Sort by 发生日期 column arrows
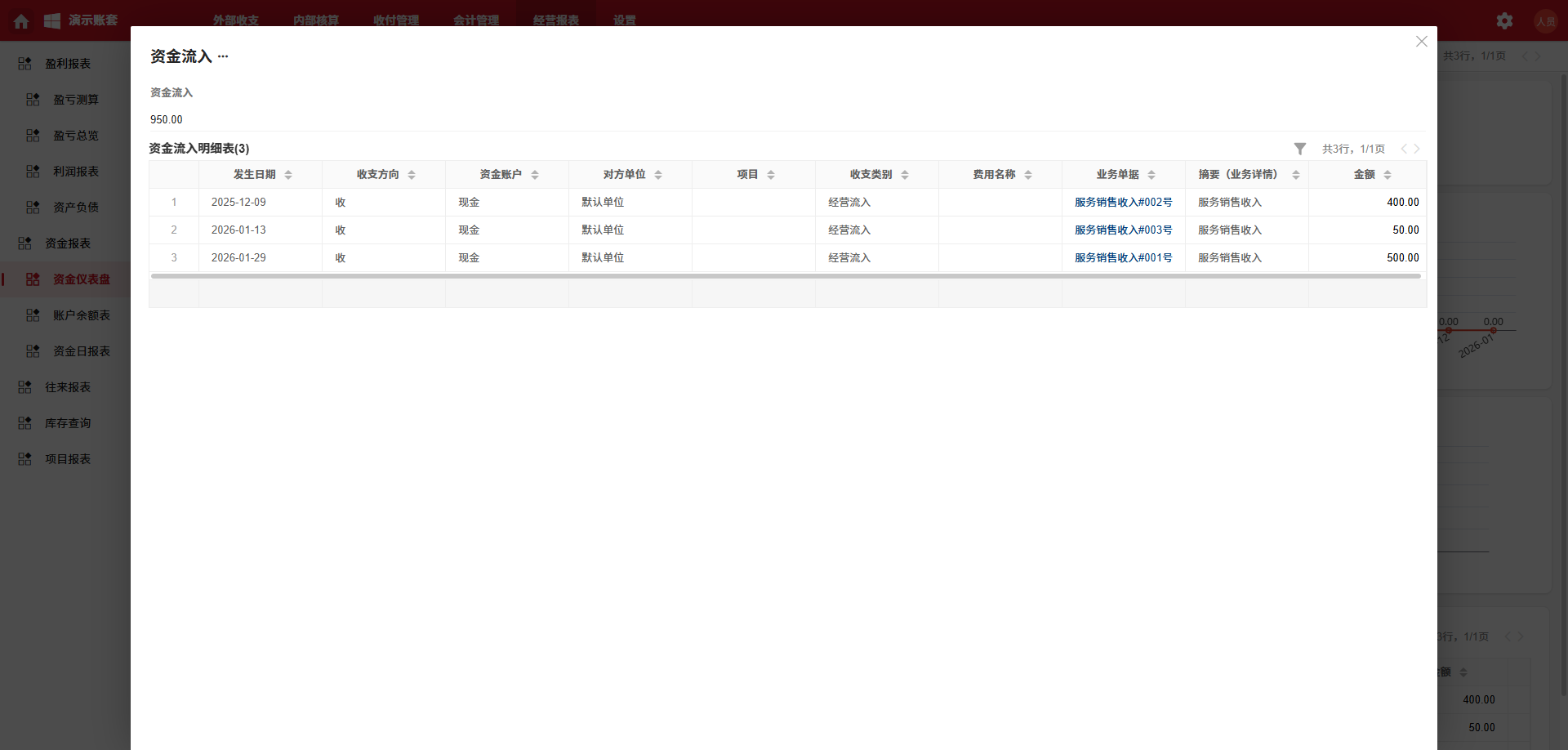Screen dimensions: 1568x750 [288, 175]
